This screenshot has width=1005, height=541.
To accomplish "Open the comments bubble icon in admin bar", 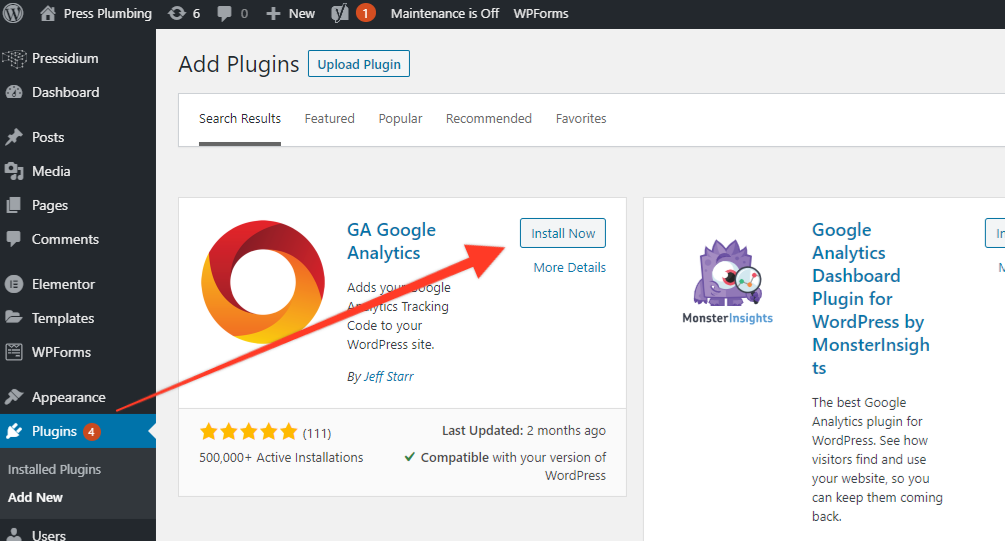I will 224,13.
